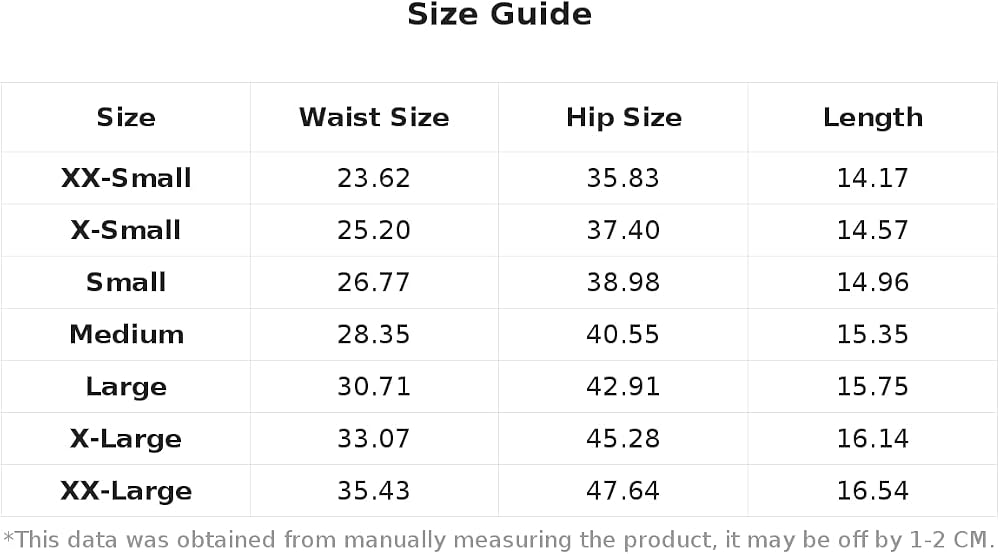Click the X-Small row label
This screenshot has width=1000, height=554.
pos(126,230)
